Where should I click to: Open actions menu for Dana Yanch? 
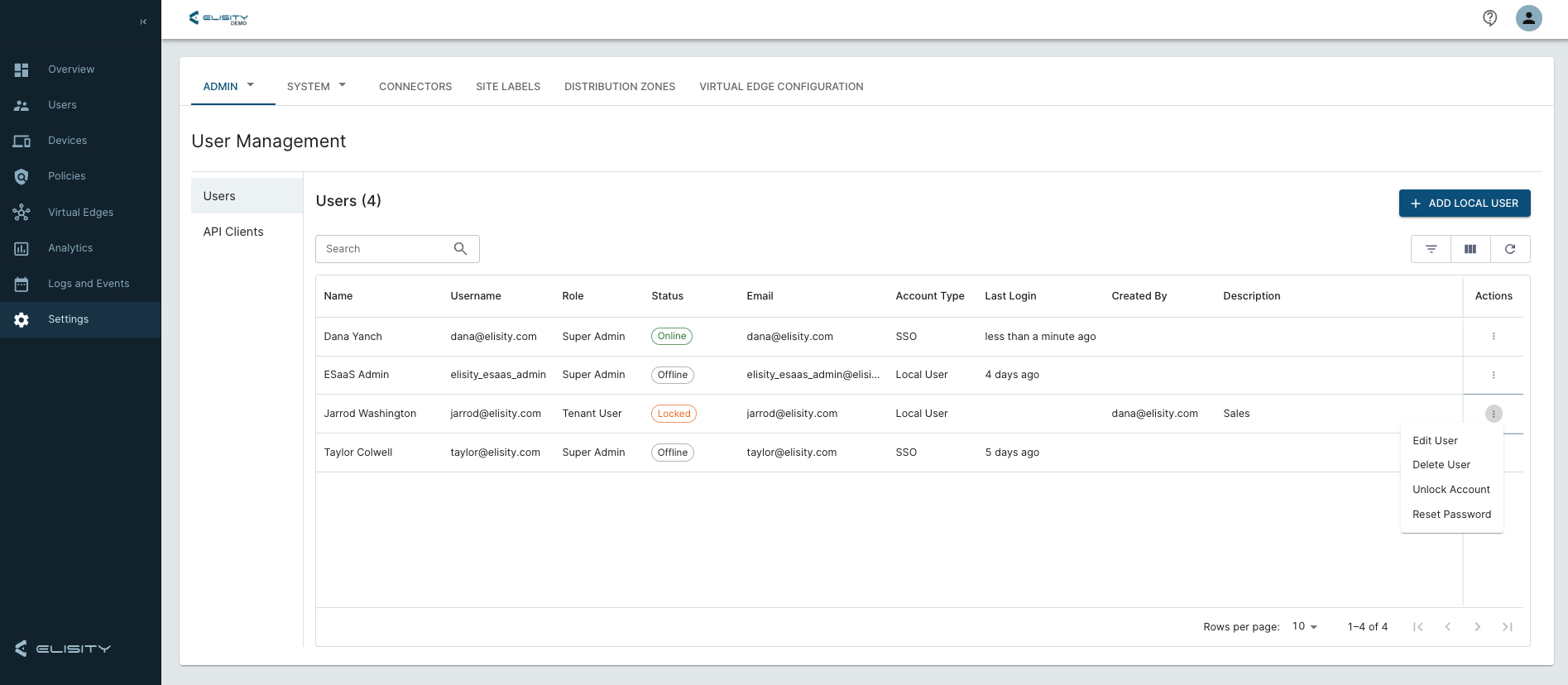click(x=1494, y=337)
